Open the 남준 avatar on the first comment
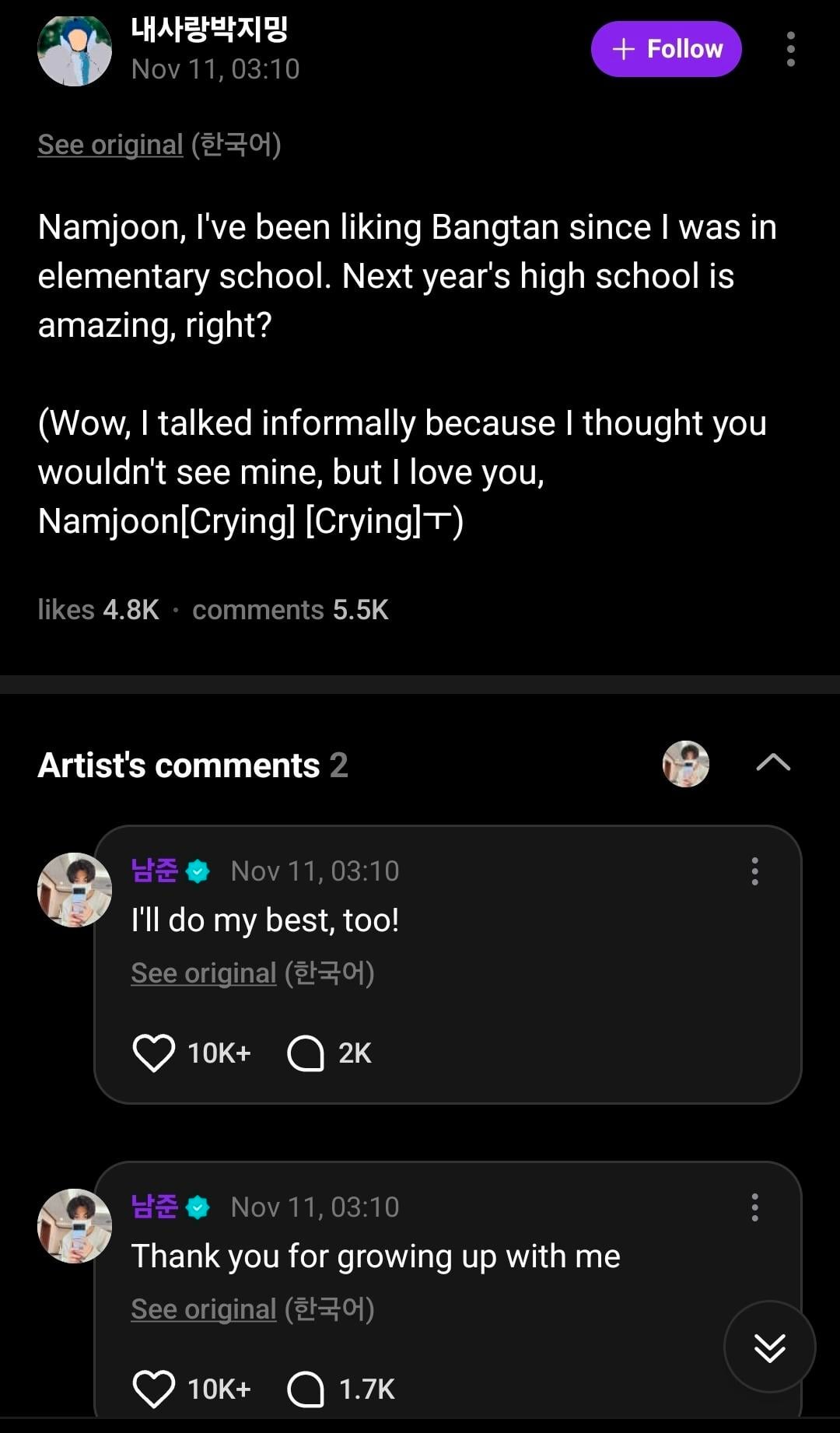840x1433 pixels. pos(75,890)
